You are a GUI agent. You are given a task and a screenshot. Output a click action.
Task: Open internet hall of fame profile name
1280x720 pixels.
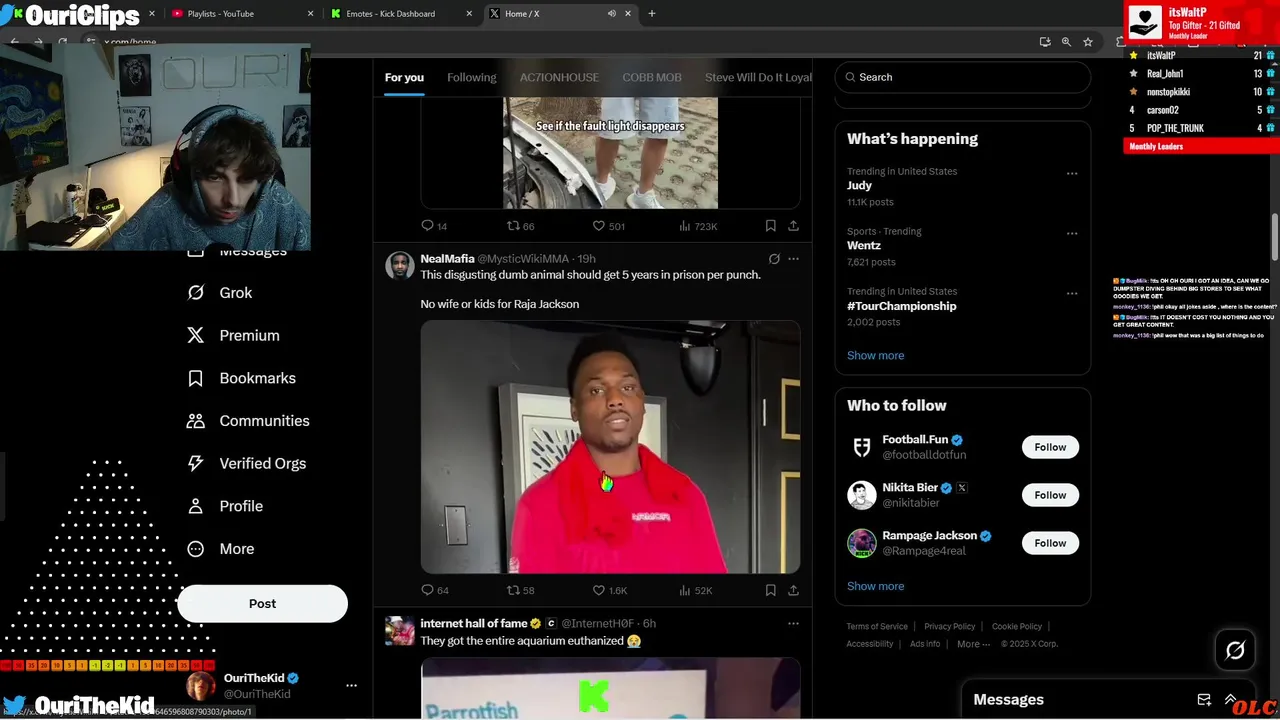(473, 624)
